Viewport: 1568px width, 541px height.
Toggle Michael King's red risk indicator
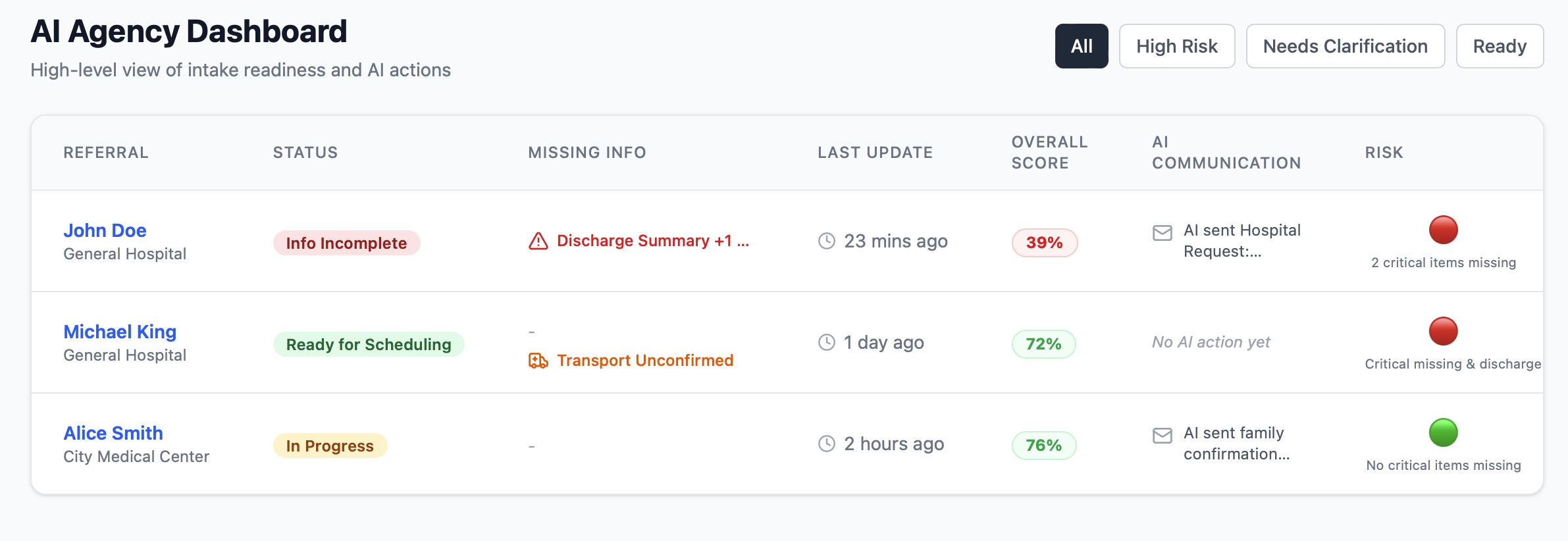1442,332
